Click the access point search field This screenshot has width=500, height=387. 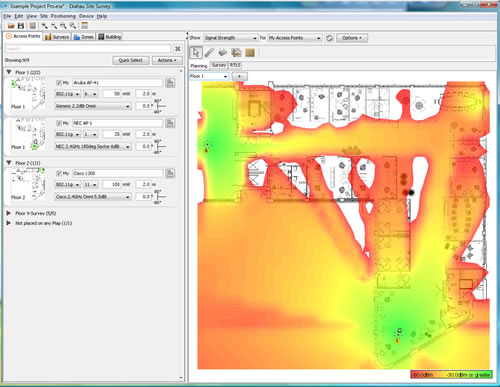pos(88,49)
